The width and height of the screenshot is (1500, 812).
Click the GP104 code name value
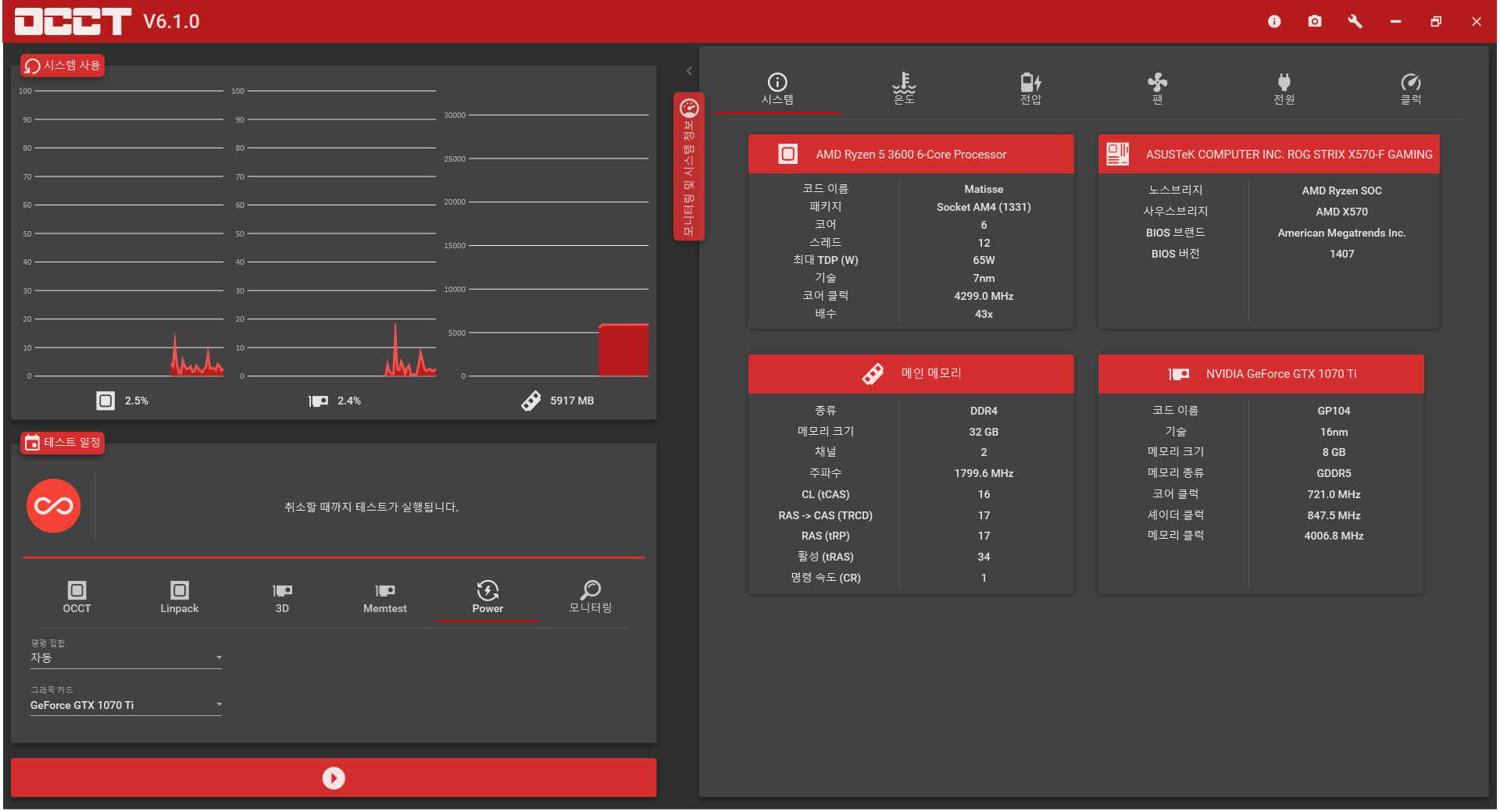1334,411
